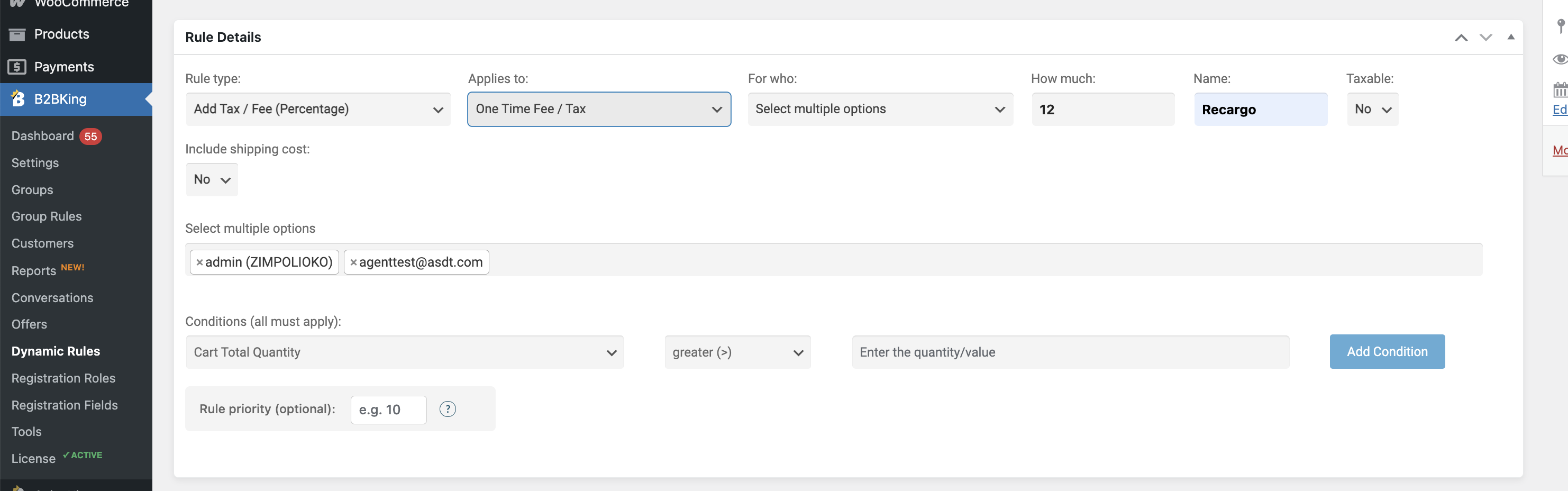Viewport: 1568px width, 491px height.
Task: Move Rule Details panel down
Action: click(1486, 38)
